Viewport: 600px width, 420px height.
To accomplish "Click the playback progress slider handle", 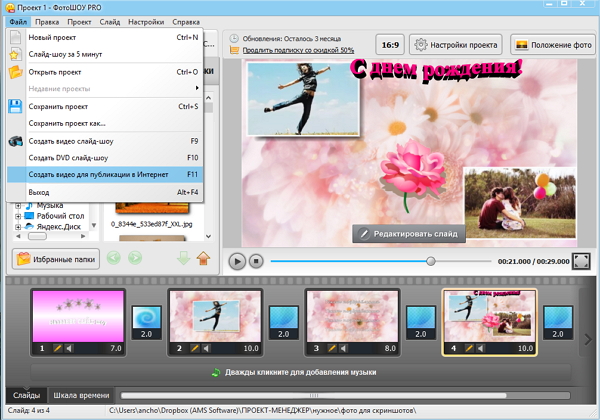I will click(431, 261).
